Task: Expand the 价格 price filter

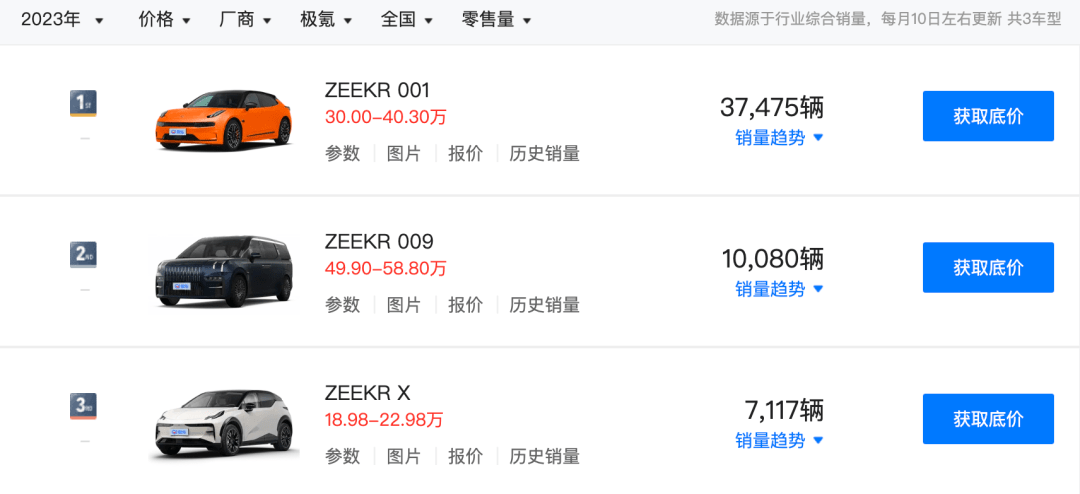Action: pos(164,19)
